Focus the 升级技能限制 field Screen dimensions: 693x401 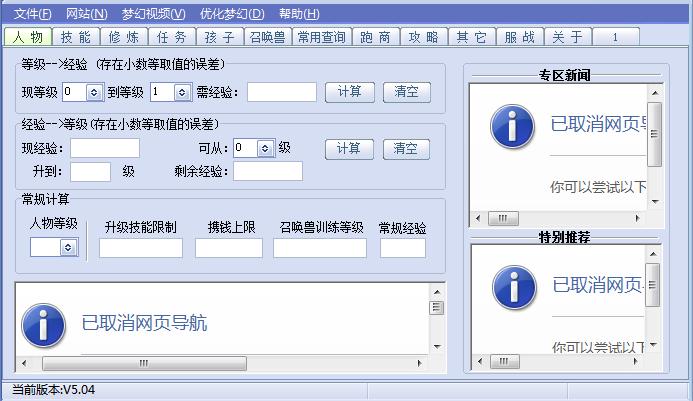141,248
